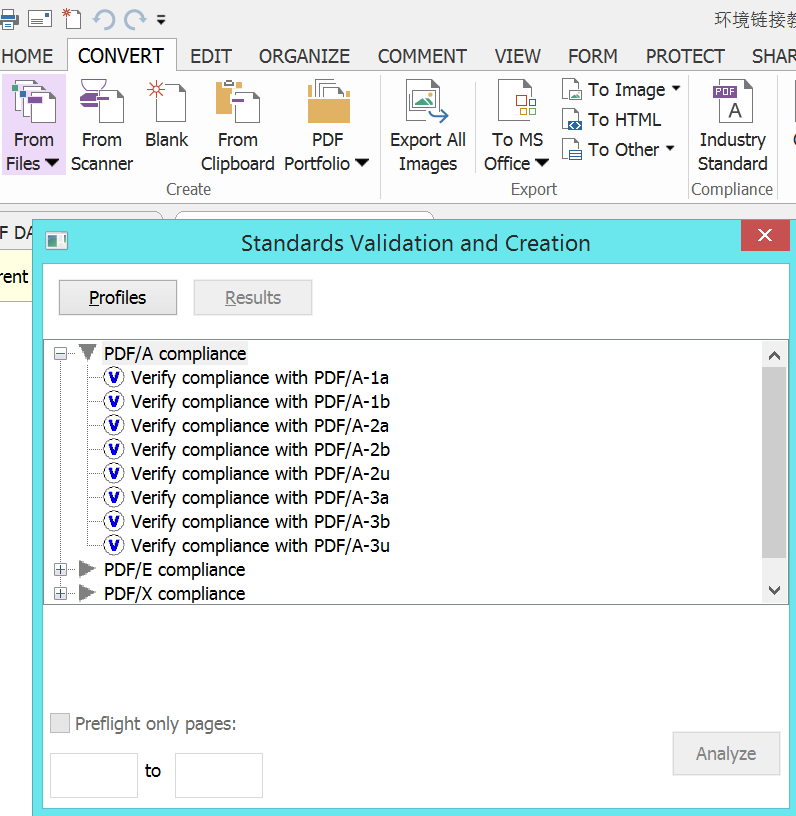Select the CONVERT ribbon tab
The image size is (796, 816).
121,56
